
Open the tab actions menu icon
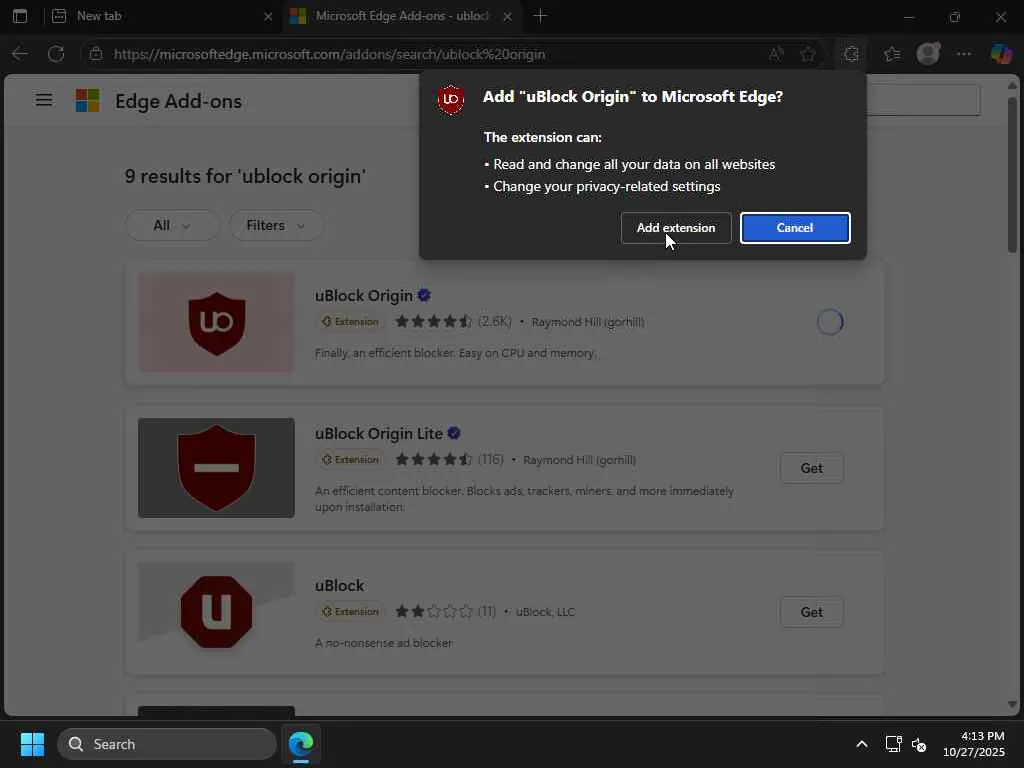20,16
